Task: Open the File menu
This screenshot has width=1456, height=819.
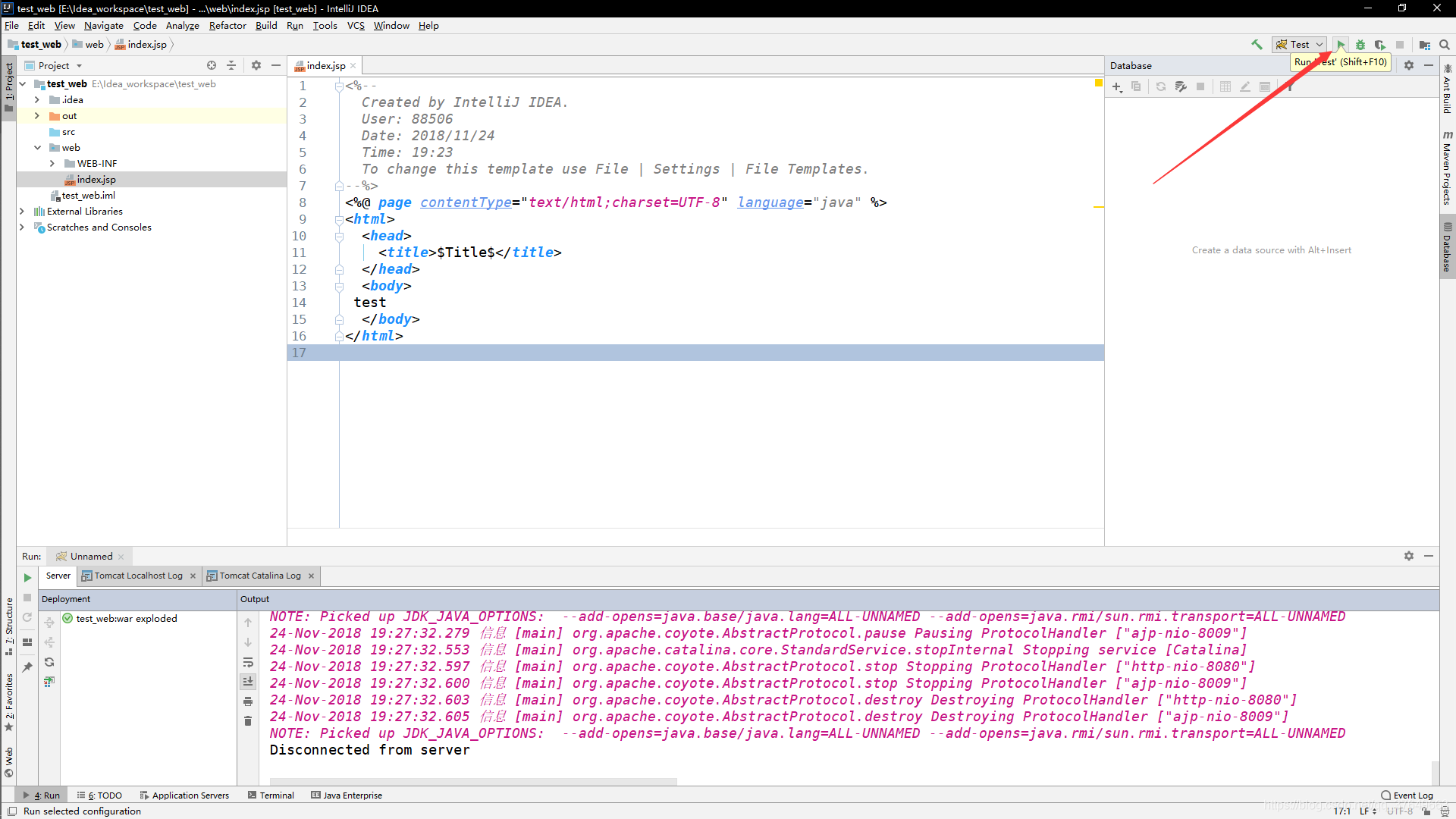Action: [x=11, y=26]
